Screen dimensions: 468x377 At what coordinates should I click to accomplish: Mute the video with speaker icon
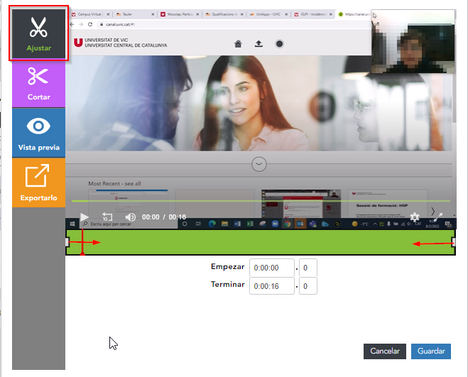point(130,217)
